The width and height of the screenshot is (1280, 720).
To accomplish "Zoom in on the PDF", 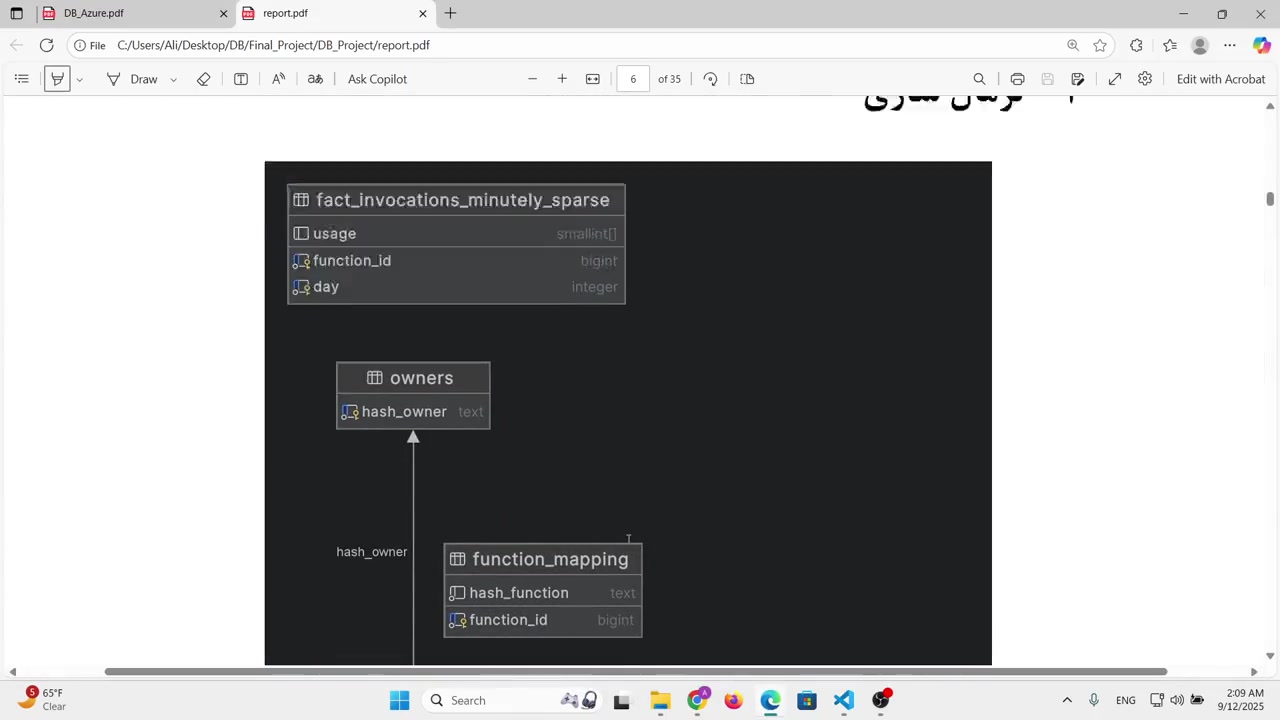I will coord(562,79).
